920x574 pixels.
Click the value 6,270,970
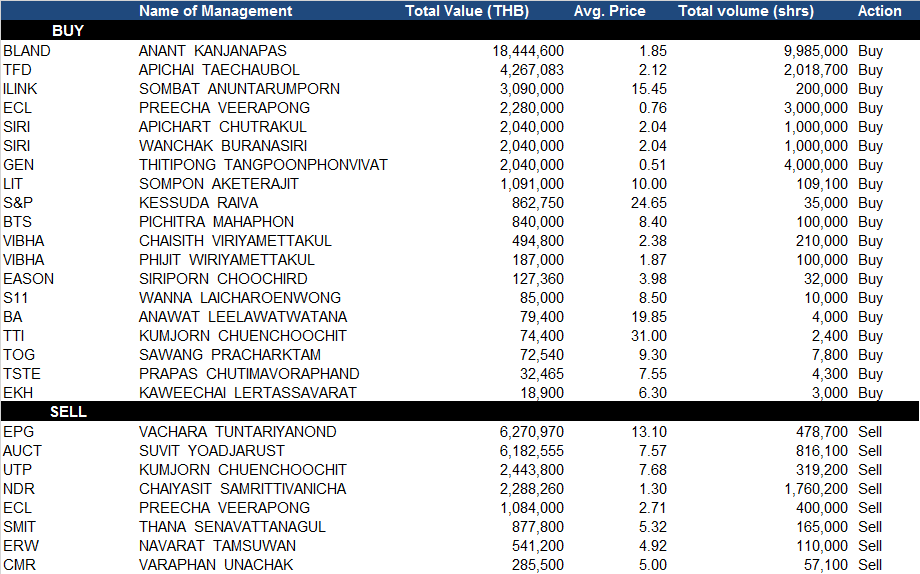click(532, 432)
